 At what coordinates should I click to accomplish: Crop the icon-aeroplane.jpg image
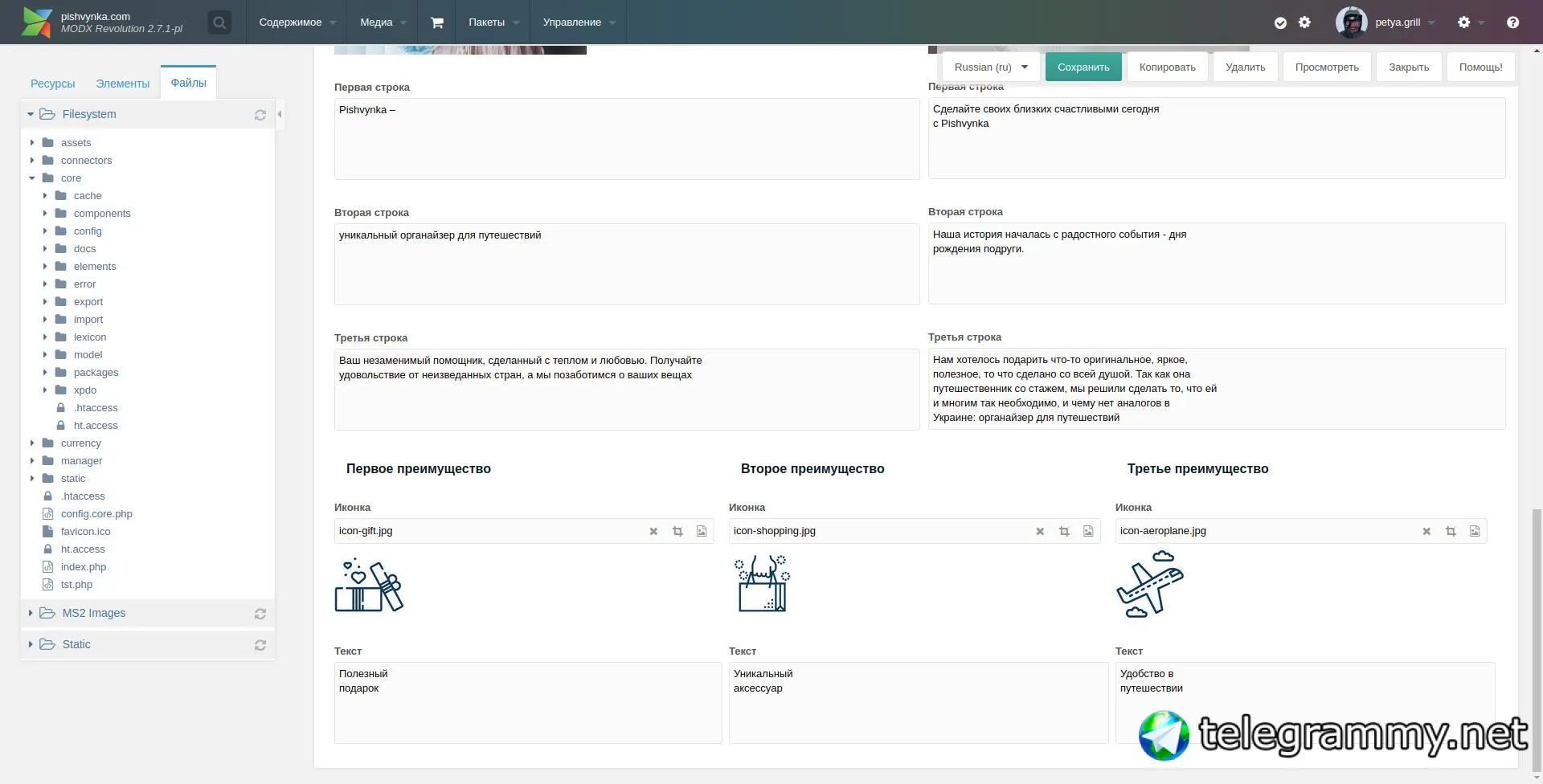(1451, 531)
